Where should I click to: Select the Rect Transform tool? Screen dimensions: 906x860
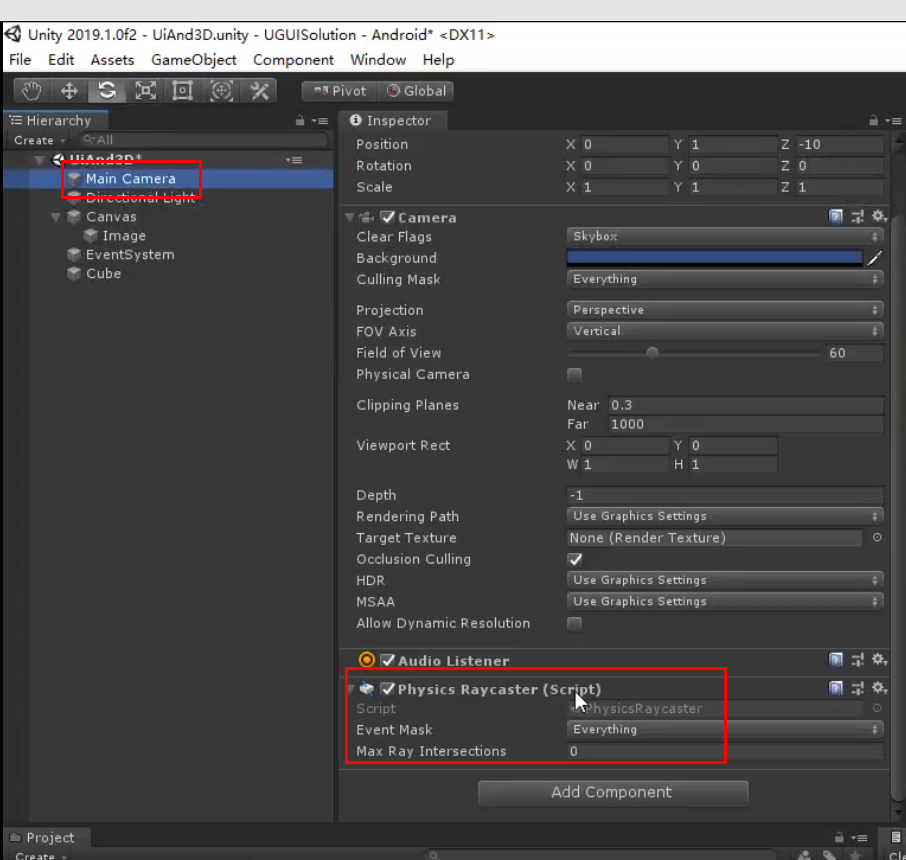point(183,91)
